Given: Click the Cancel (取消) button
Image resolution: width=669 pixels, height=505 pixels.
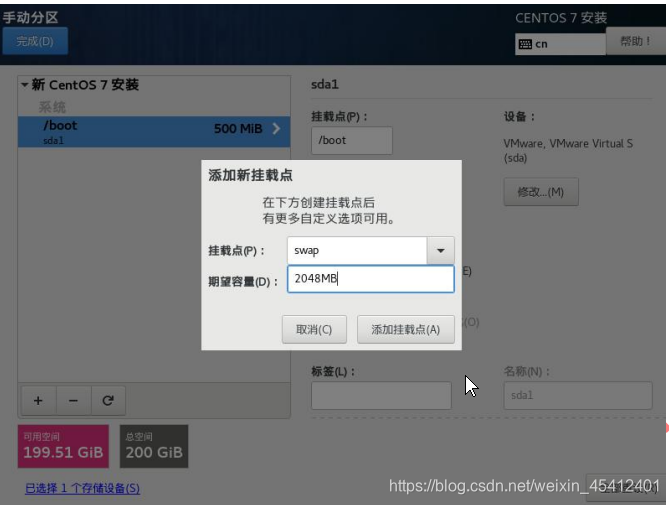Looking at the screenshot, I should (x=314, y=329).
